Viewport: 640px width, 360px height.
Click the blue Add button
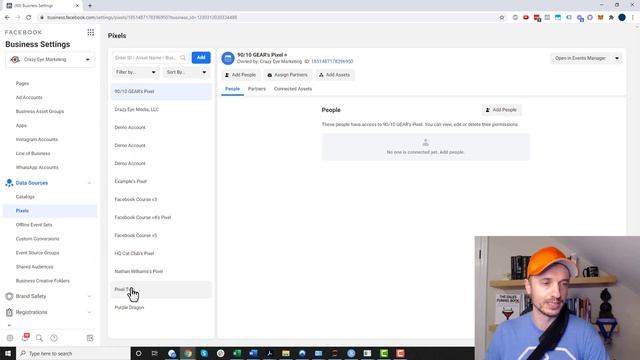[x=201, y=58]
